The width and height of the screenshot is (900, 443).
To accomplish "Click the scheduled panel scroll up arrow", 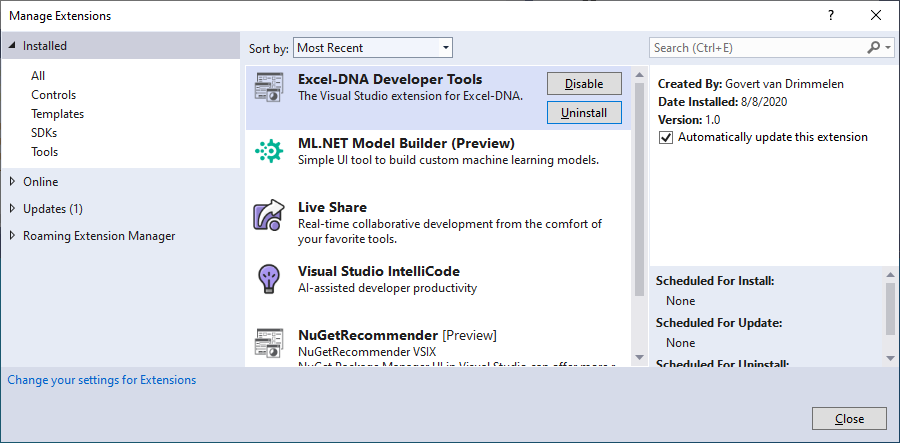I will (890, 274).
